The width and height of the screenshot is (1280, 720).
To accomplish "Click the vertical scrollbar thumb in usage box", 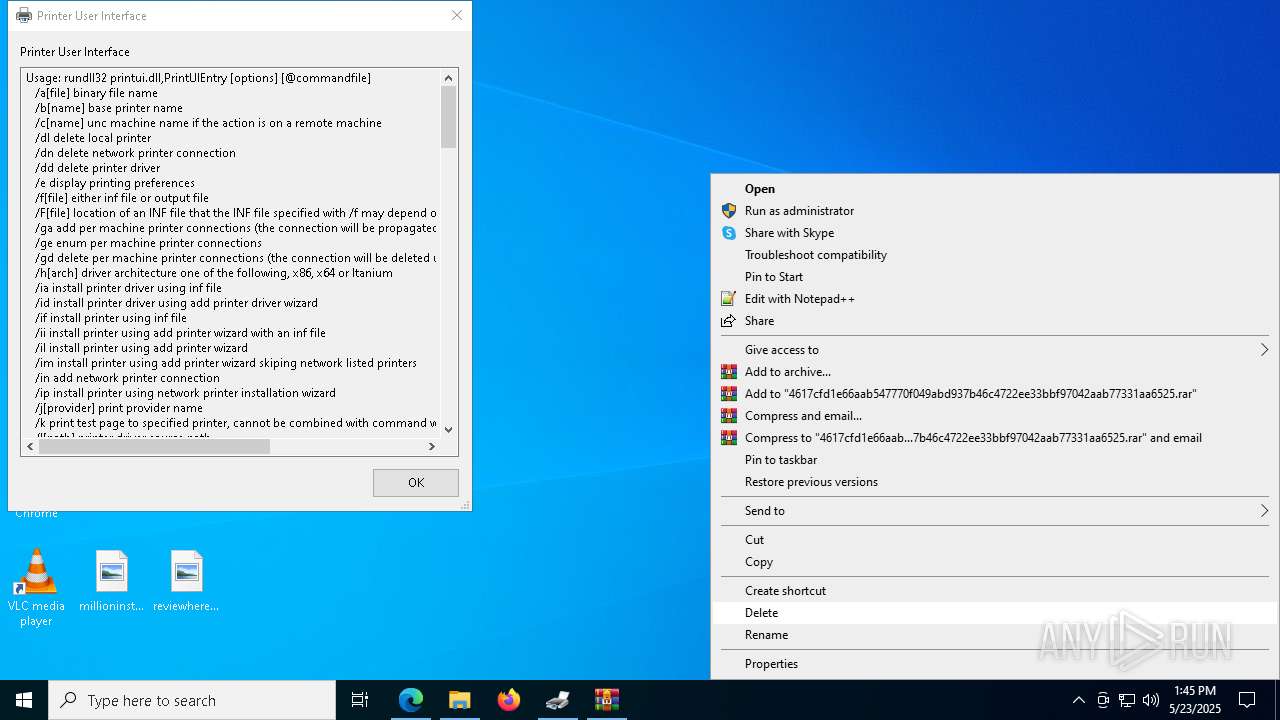I will 448,117.
